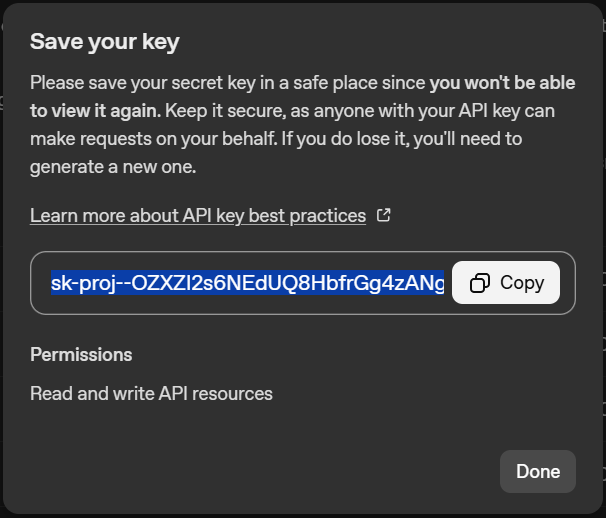606x518 pixels.
Task: Click the highlighted sk-proj key text
Action: pyautogui.click(x=247, y=283)
